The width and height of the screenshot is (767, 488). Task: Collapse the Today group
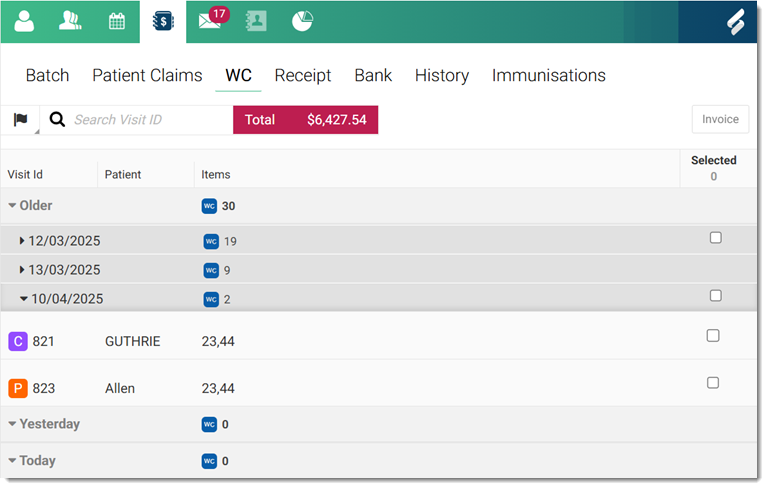[x=12, y=460]
